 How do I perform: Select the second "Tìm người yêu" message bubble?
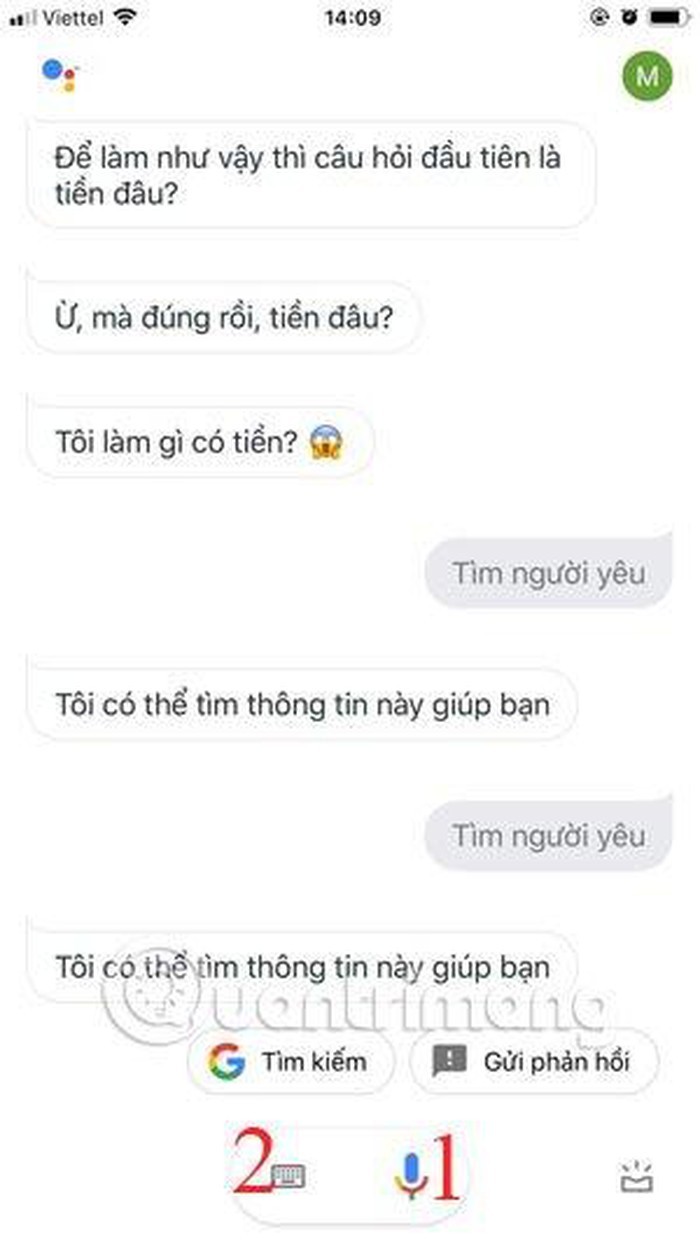tap(549, 835)
